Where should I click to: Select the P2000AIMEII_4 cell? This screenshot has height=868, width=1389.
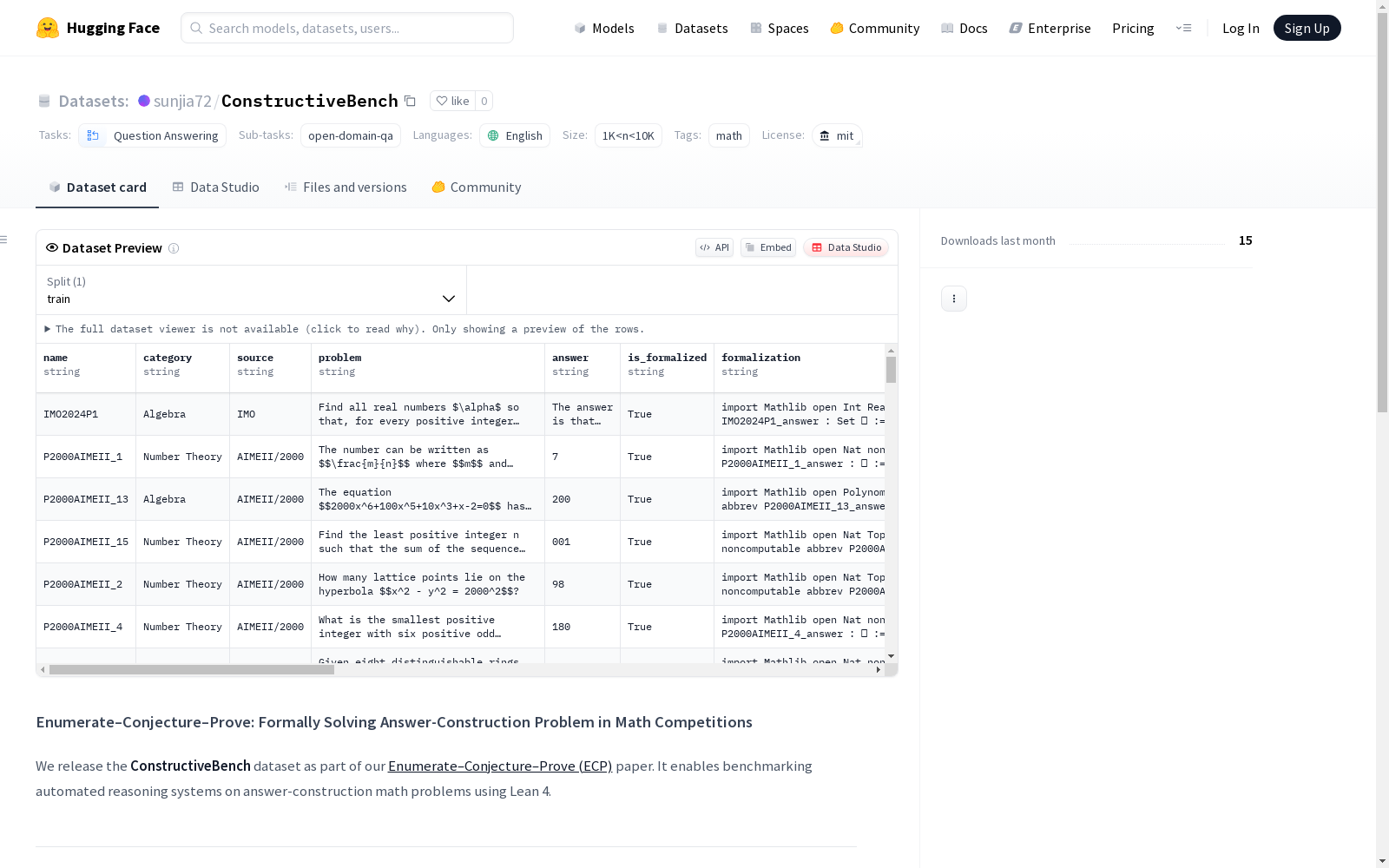click(86, 627)
